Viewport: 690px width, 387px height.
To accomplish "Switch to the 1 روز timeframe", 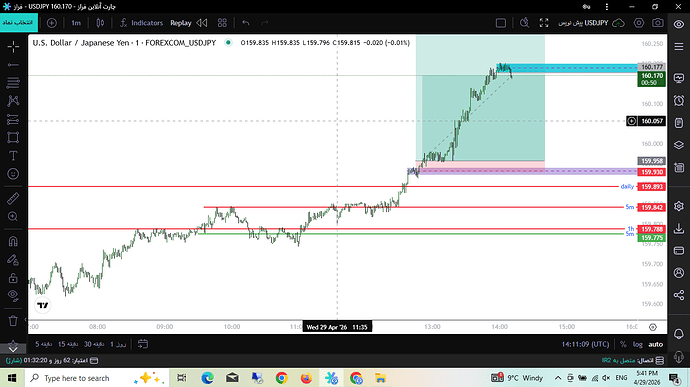I will (x=118, y=344).
